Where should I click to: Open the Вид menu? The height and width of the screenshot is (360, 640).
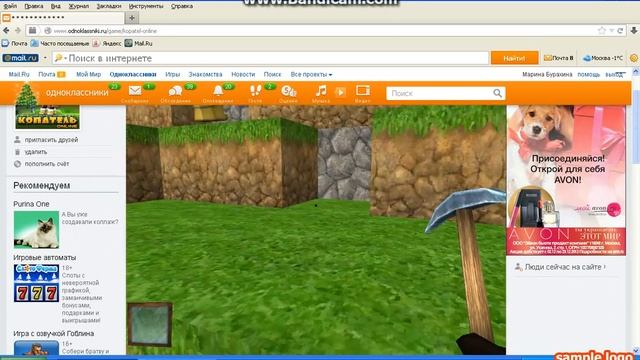(x=56, y=6)
